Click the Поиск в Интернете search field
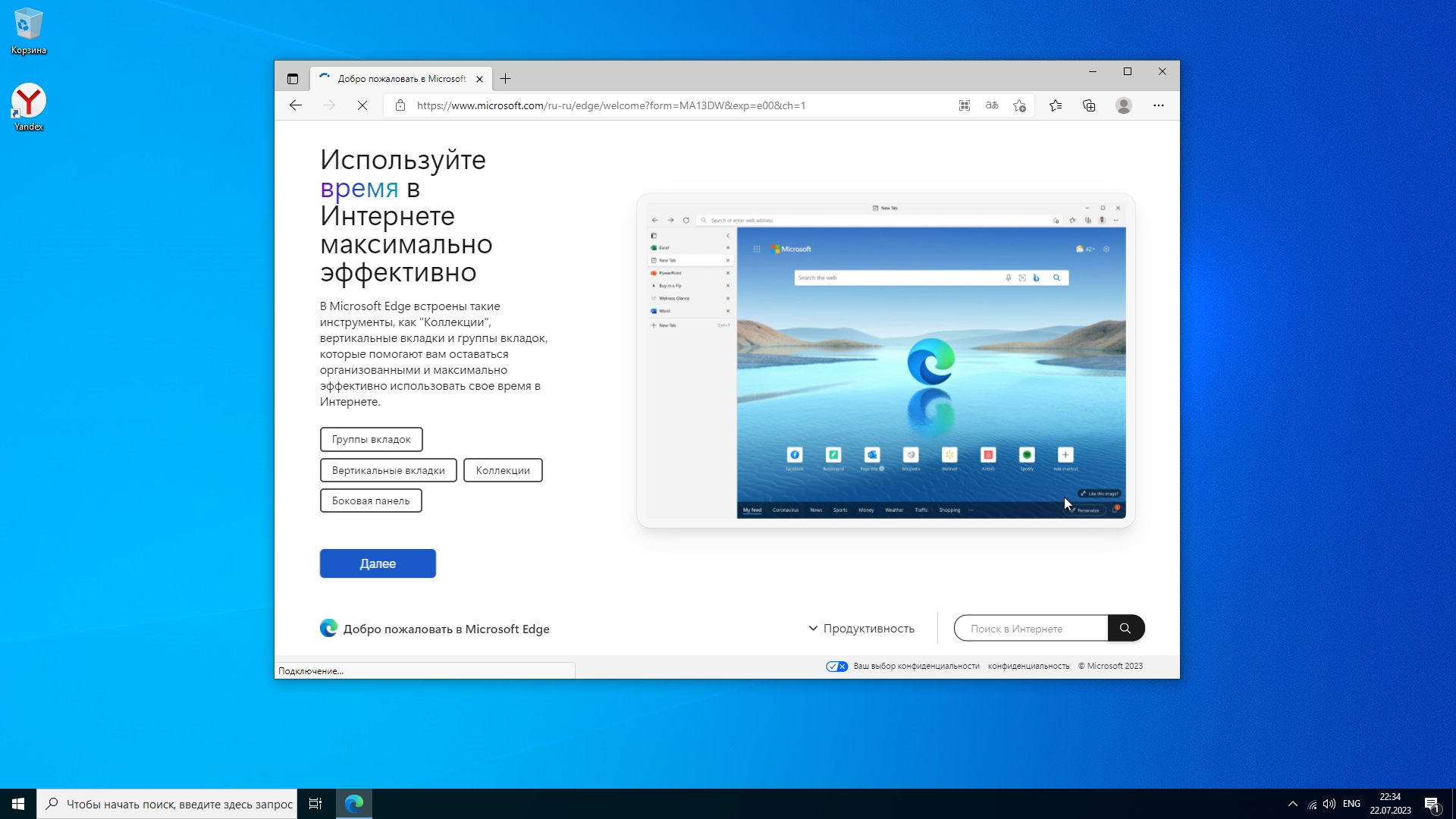The height and width of the screenshot is (819, 1456). click(x=1031, y=629)
